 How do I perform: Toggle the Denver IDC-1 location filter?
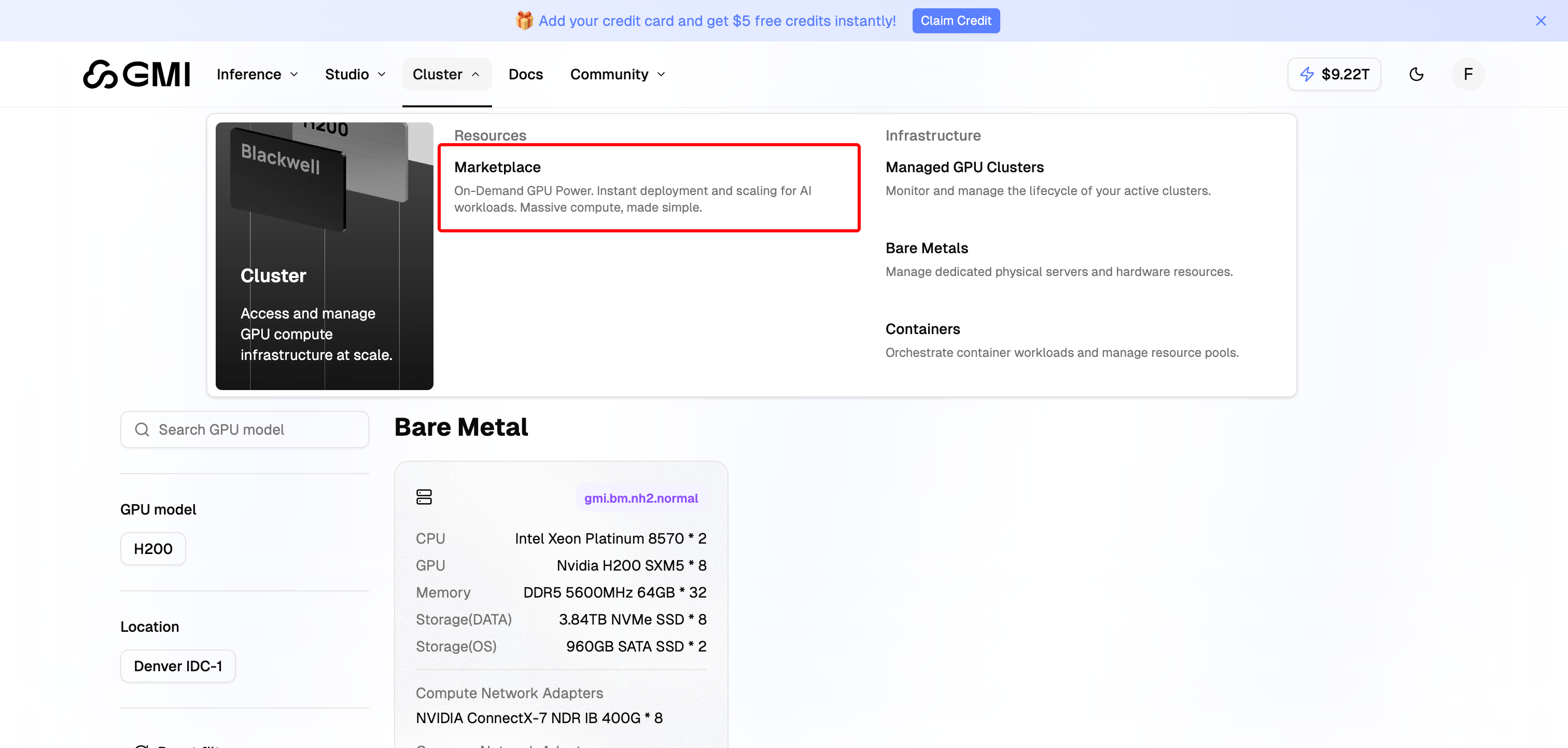click(178, 665)
